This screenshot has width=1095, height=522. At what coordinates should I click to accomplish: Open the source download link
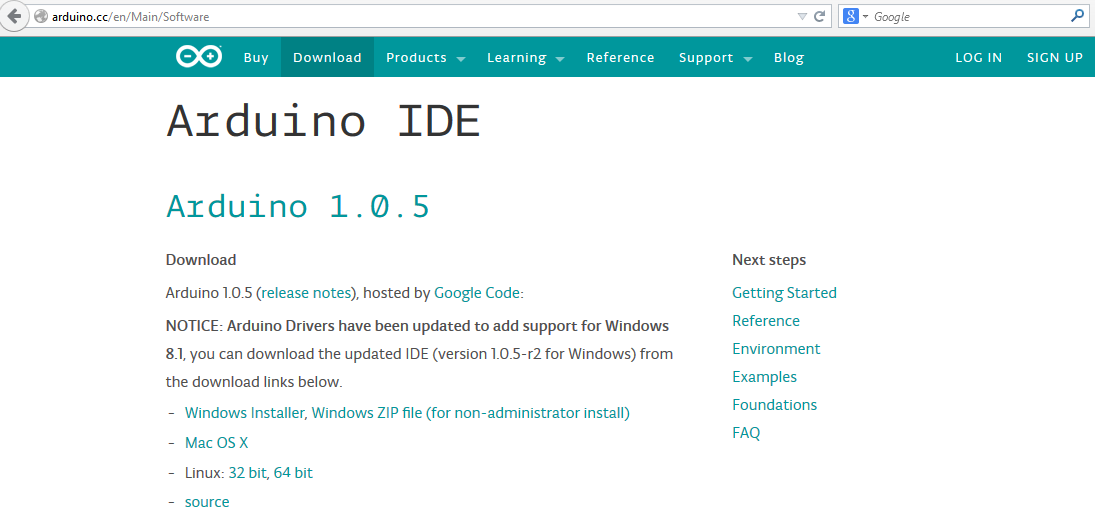tap(207, 502)
